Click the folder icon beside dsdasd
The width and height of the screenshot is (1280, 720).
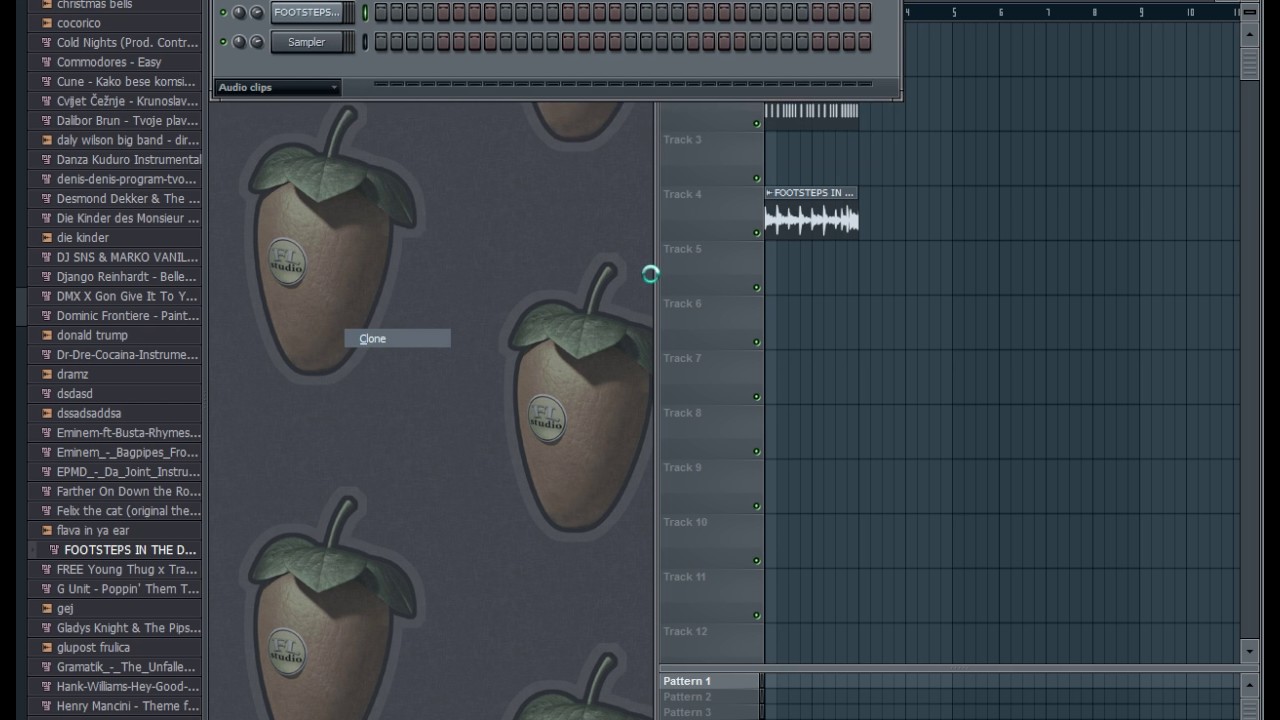pos(46,394)
